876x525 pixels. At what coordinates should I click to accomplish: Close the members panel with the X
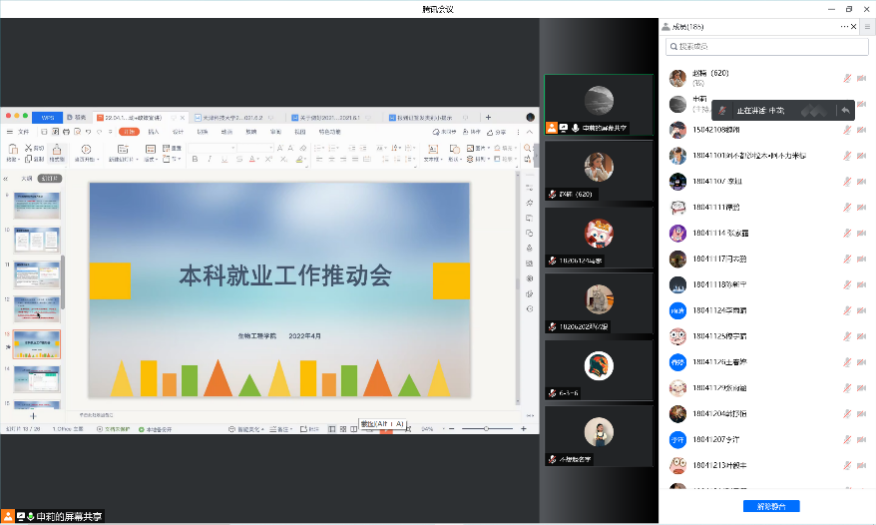pyautogui.click(x=854, y=26)
